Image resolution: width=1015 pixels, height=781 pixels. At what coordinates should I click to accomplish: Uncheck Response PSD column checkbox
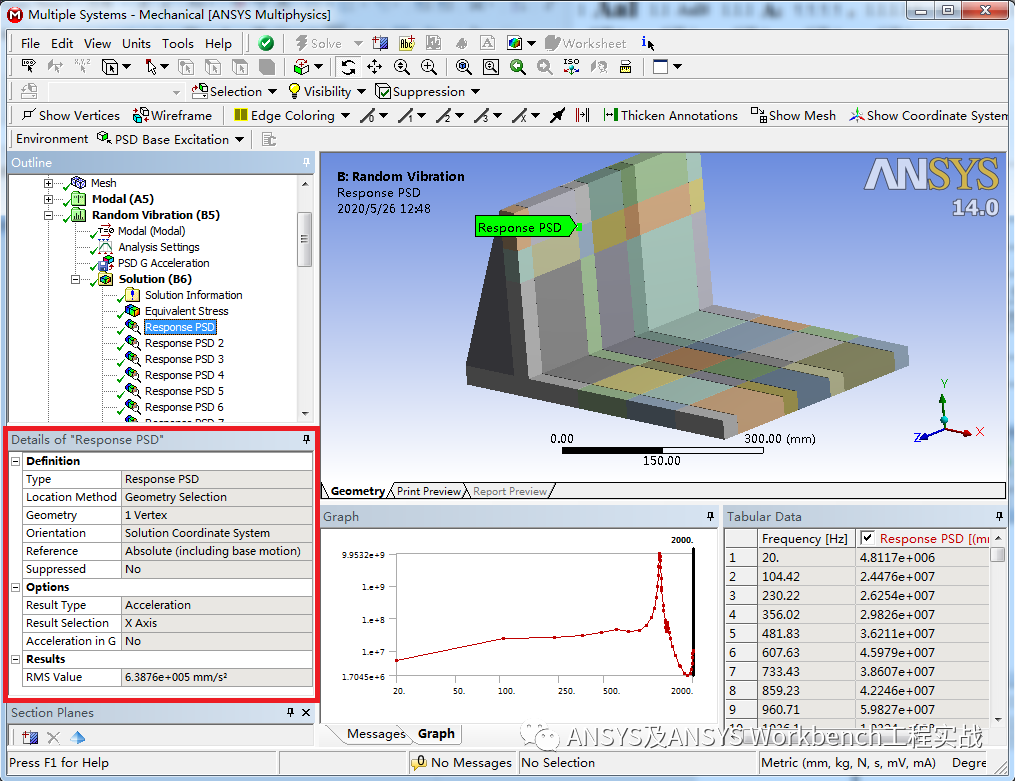[x=867, y=538]
